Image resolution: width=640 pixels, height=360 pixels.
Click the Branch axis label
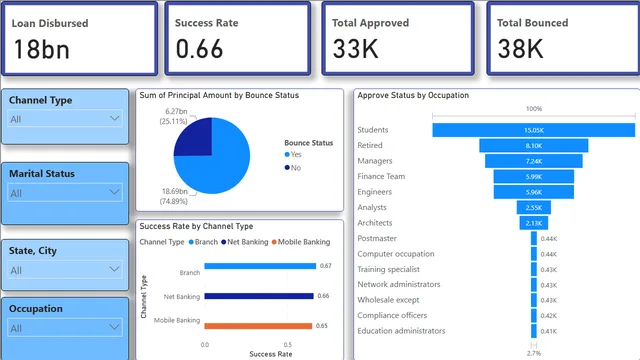point(190,273)
